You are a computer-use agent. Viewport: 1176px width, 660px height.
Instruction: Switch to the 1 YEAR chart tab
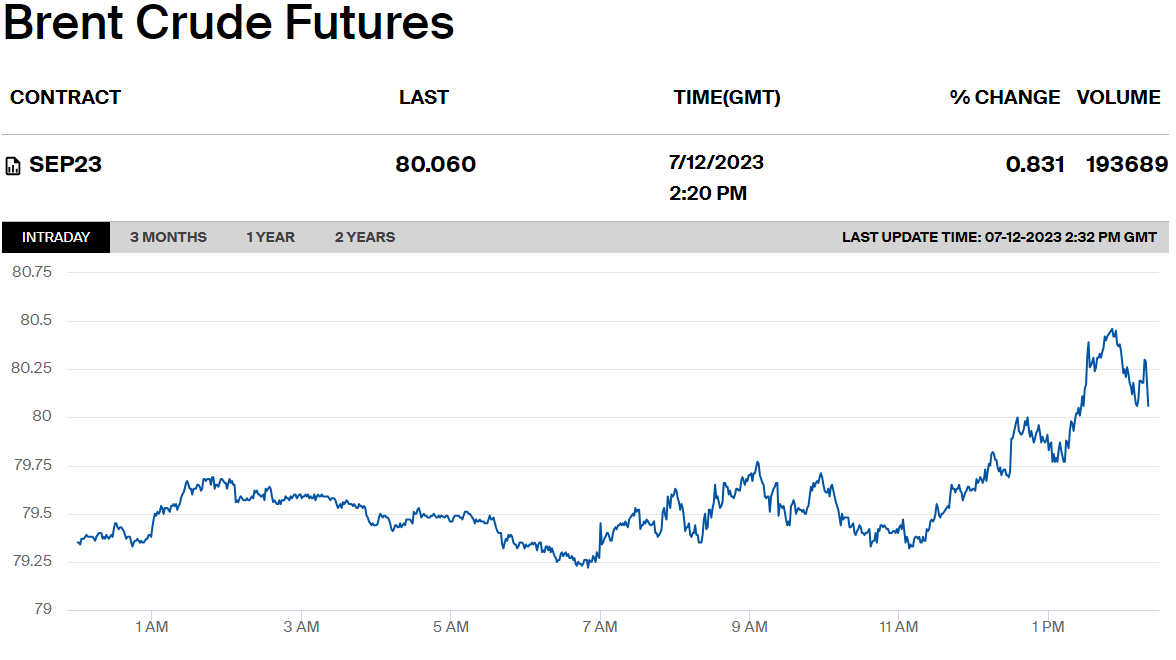point(271,237)
